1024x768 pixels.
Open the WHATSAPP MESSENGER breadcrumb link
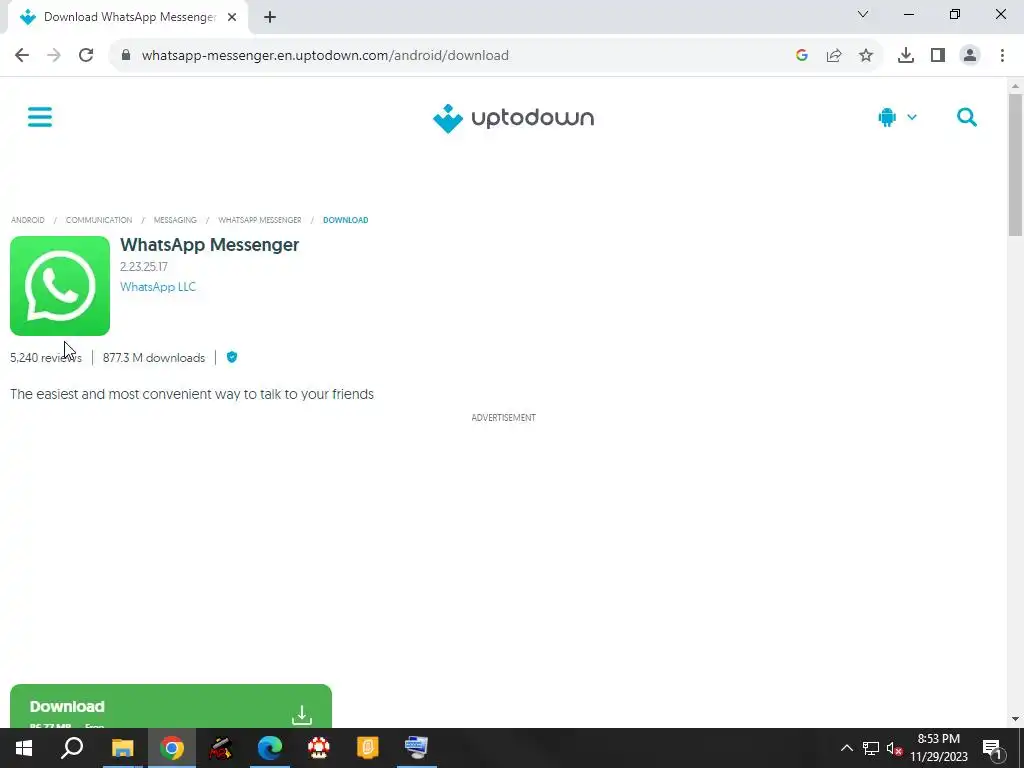[x=260, y=220]
